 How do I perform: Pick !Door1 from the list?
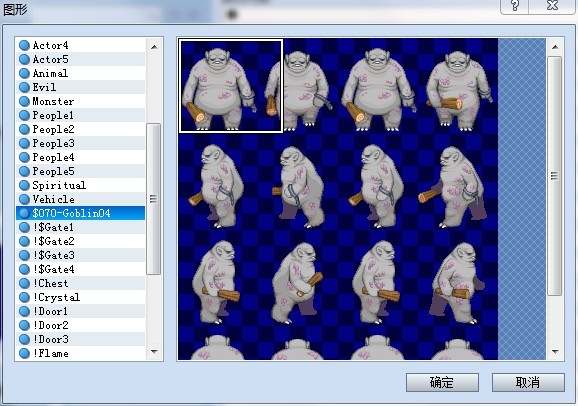pyautogui.click(x=80, y=311)
